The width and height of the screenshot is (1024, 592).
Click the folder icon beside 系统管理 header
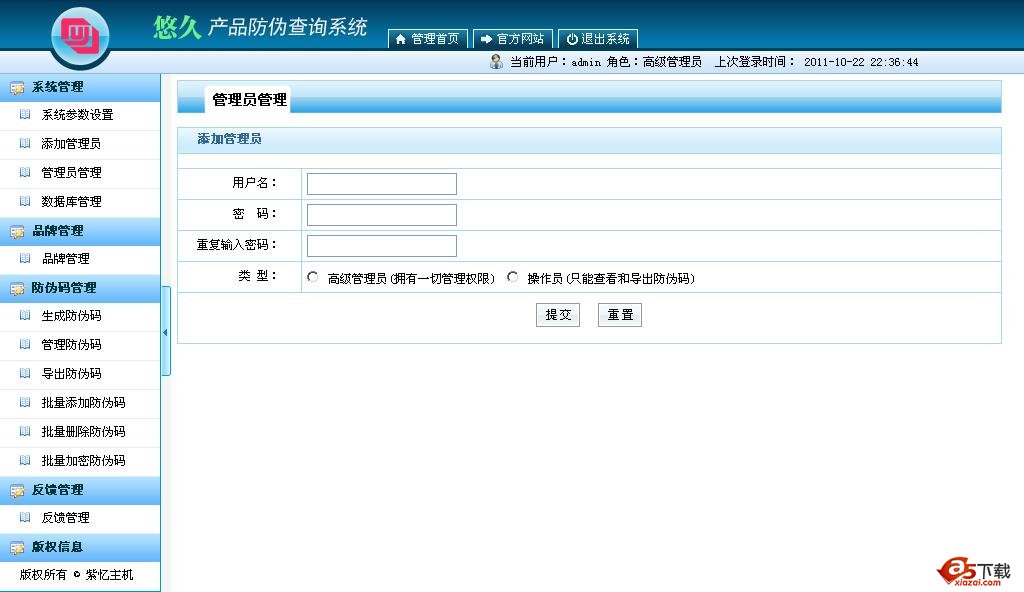[17, 88]
